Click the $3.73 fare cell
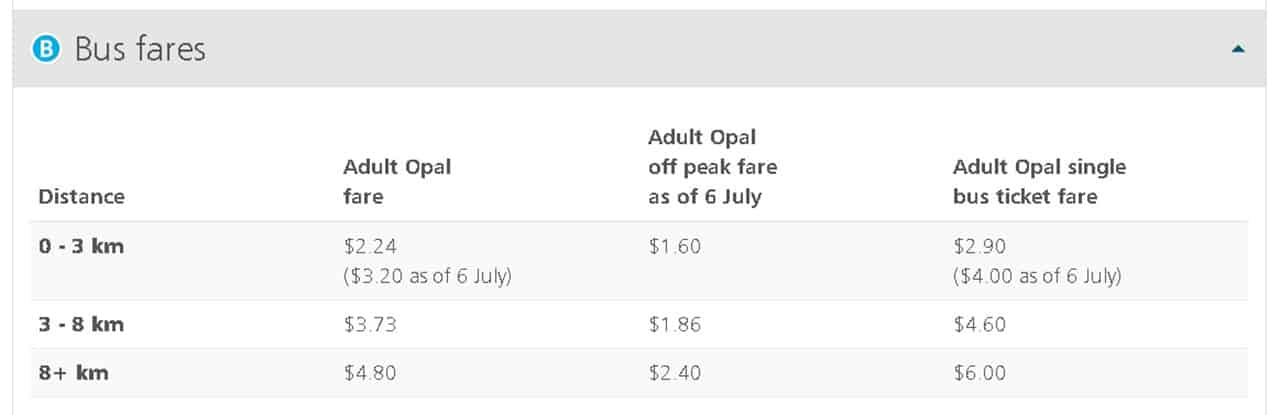1280x415 pixels. [x=370, y=324]
